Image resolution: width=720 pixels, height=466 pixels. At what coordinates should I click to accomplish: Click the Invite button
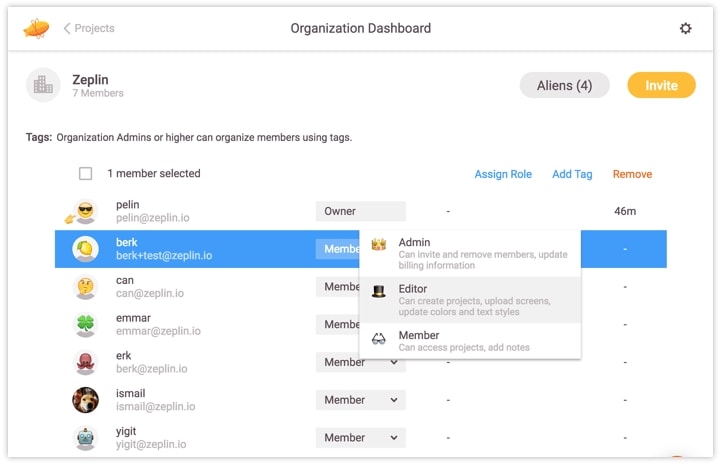click(661, 85)
